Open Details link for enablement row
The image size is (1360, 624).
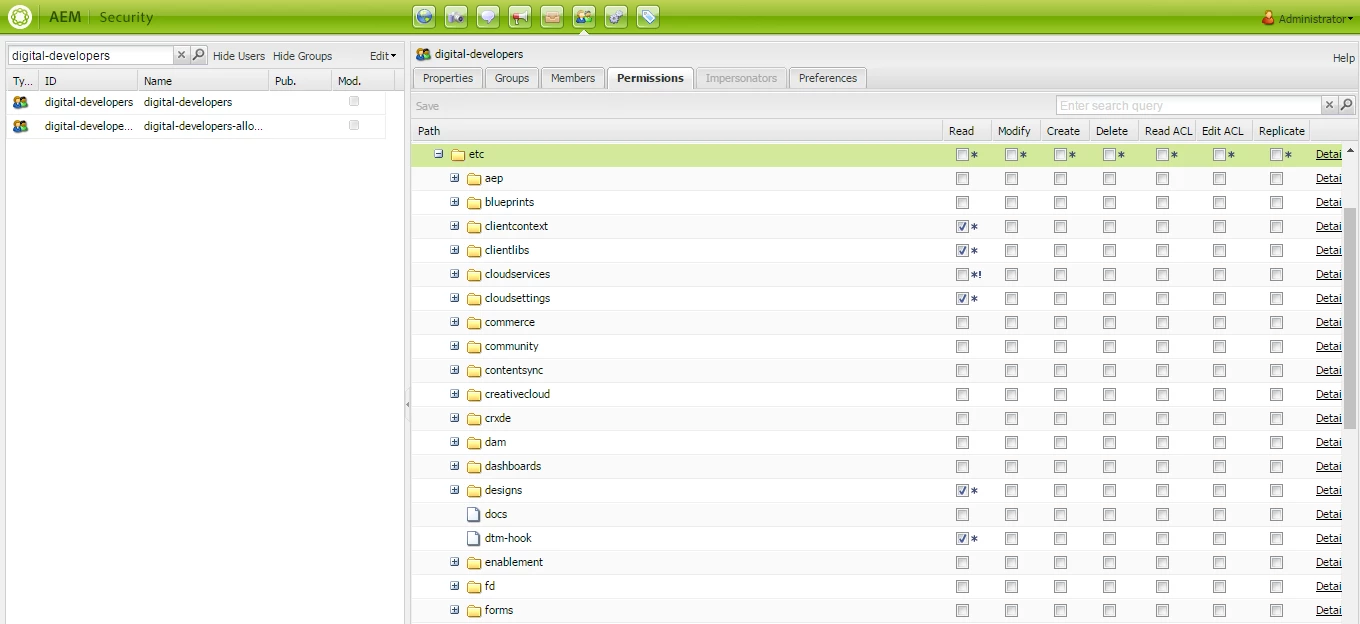pos(1328,562)
